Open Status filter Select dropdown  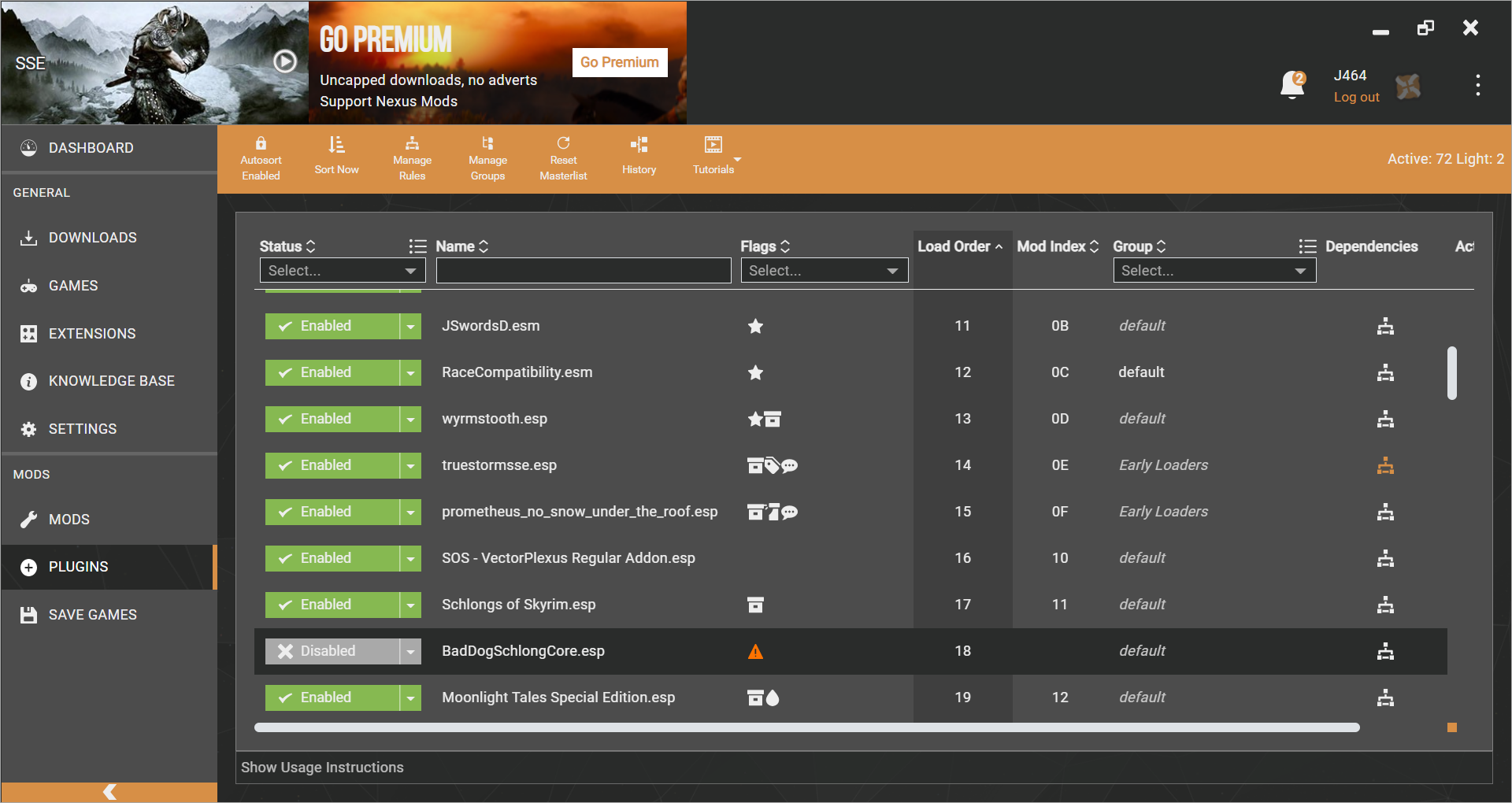[x=343, y=270]
